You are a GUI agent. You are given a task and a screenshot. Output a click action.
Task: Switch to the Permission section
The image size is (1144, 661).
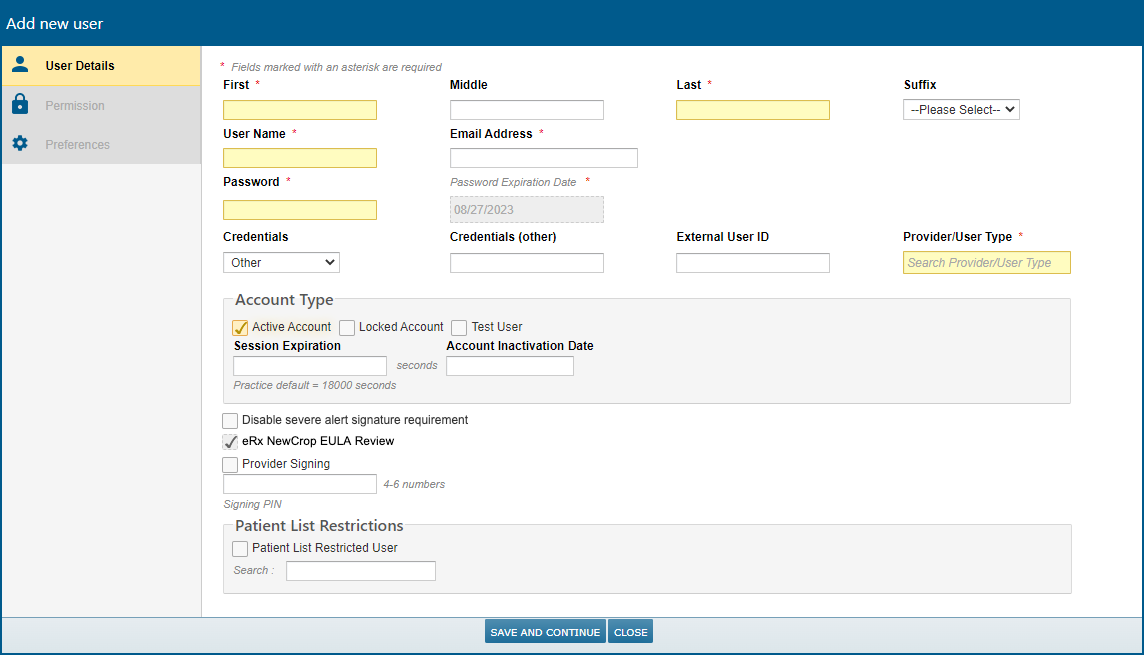click(x=75, y=104)
